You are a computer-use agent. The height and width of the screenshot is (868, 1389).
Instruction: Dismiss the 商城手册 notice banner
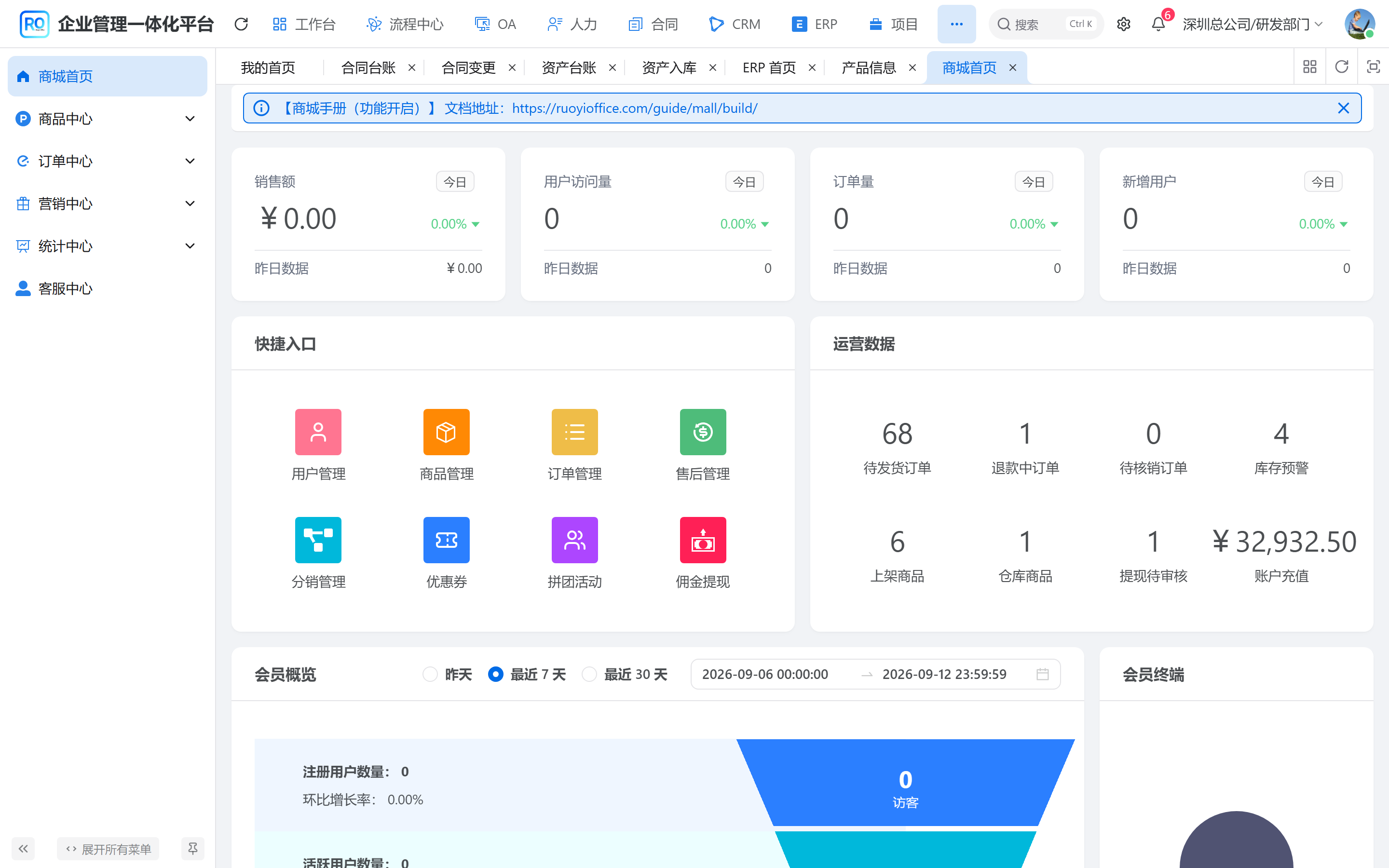point(1343,108)
